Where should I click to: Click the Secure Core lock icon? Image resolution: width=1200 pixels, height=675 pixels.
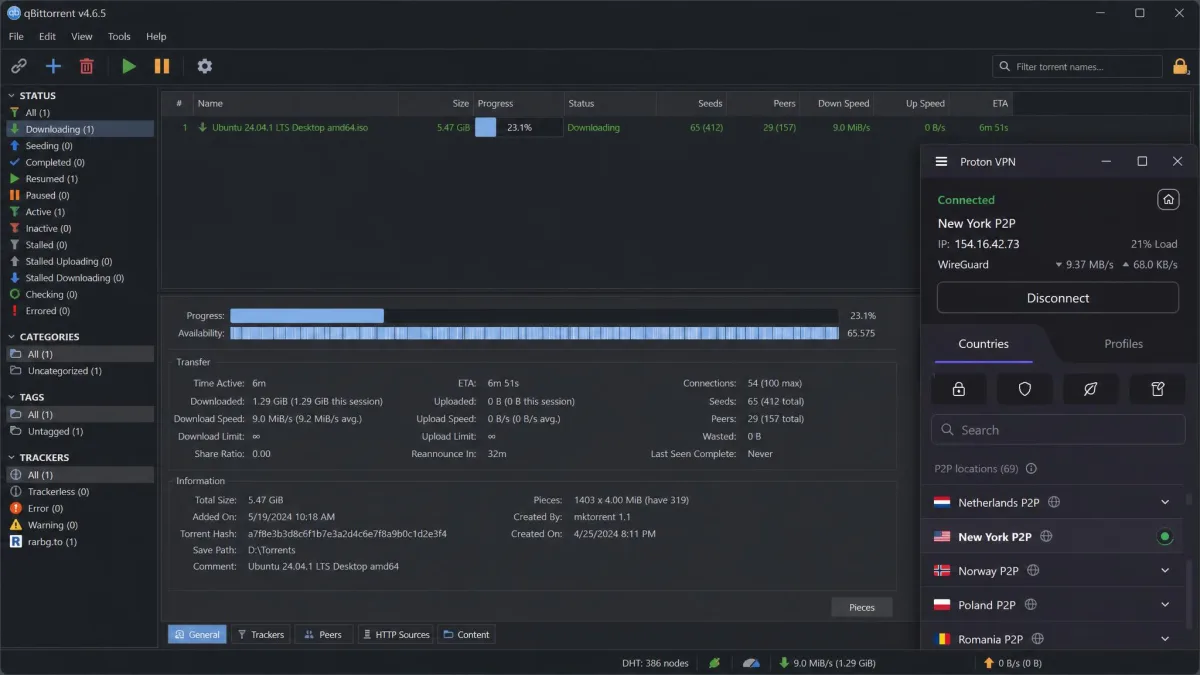click(x=959, y=389)
